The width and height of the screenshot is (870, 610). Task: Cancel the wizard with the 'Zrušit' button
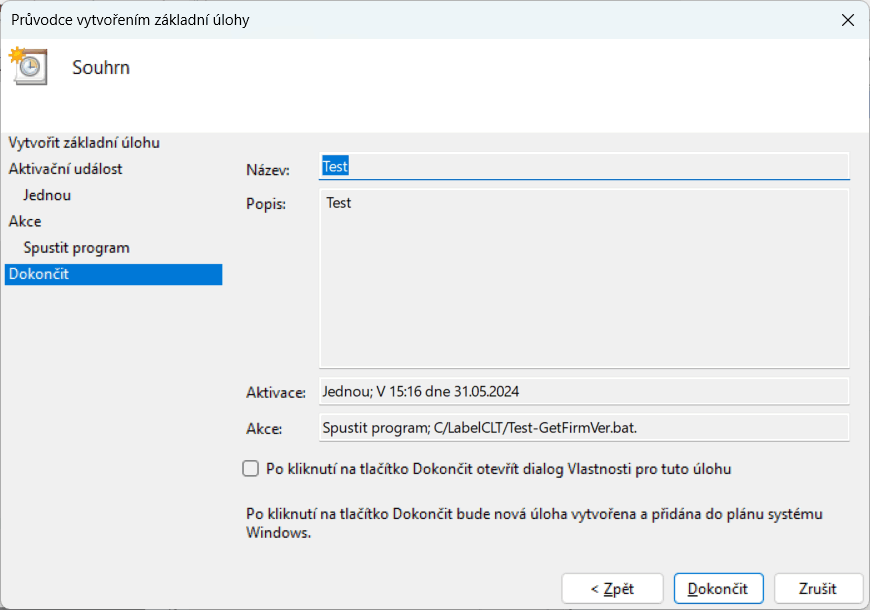(818, 588)
